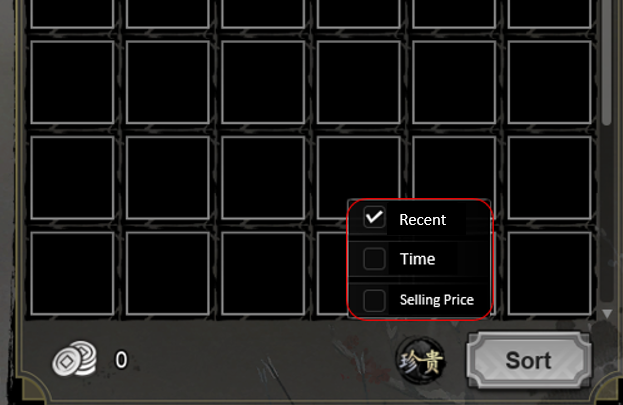The width and height of the screenshot is (623, 405).
Task: Select second slot in second-to-last row
Action: [168, 178]
